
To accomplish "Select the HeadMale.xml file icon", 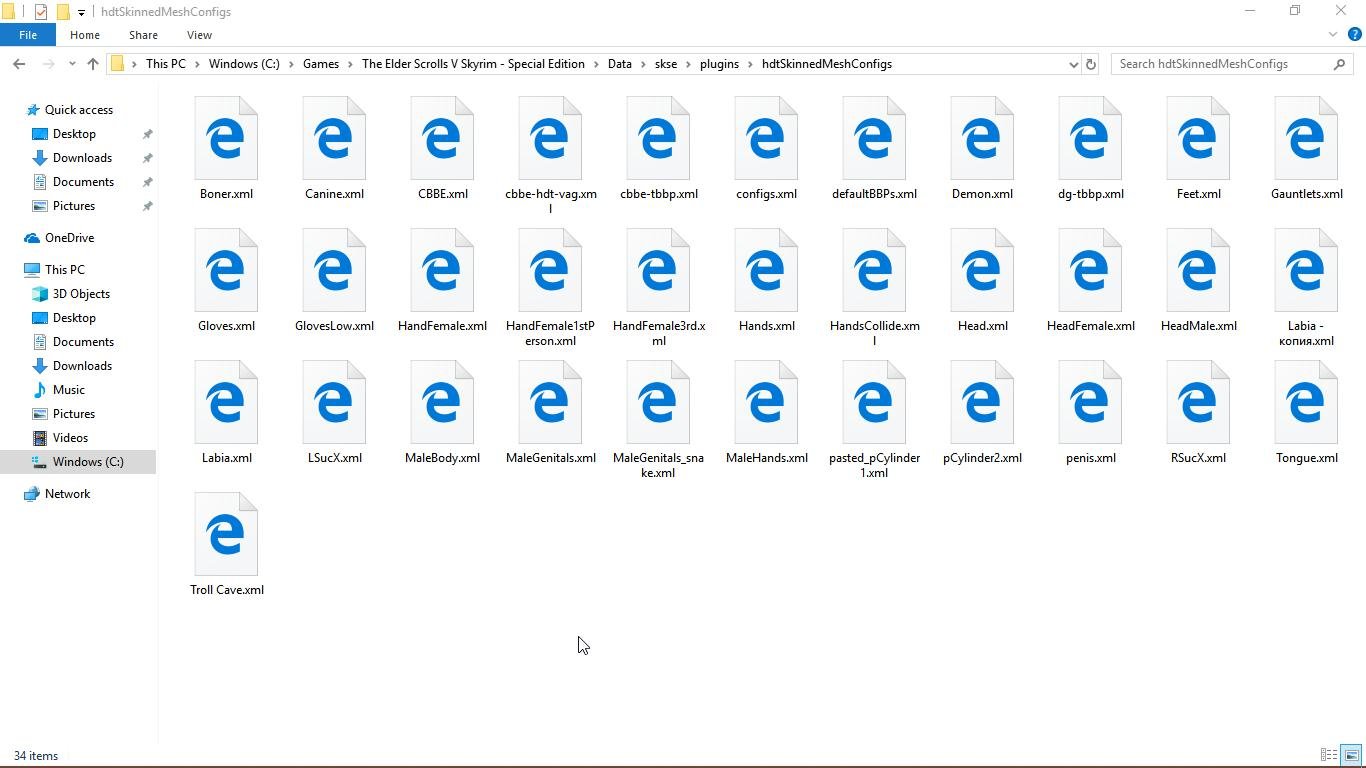I will point(1198,271).
